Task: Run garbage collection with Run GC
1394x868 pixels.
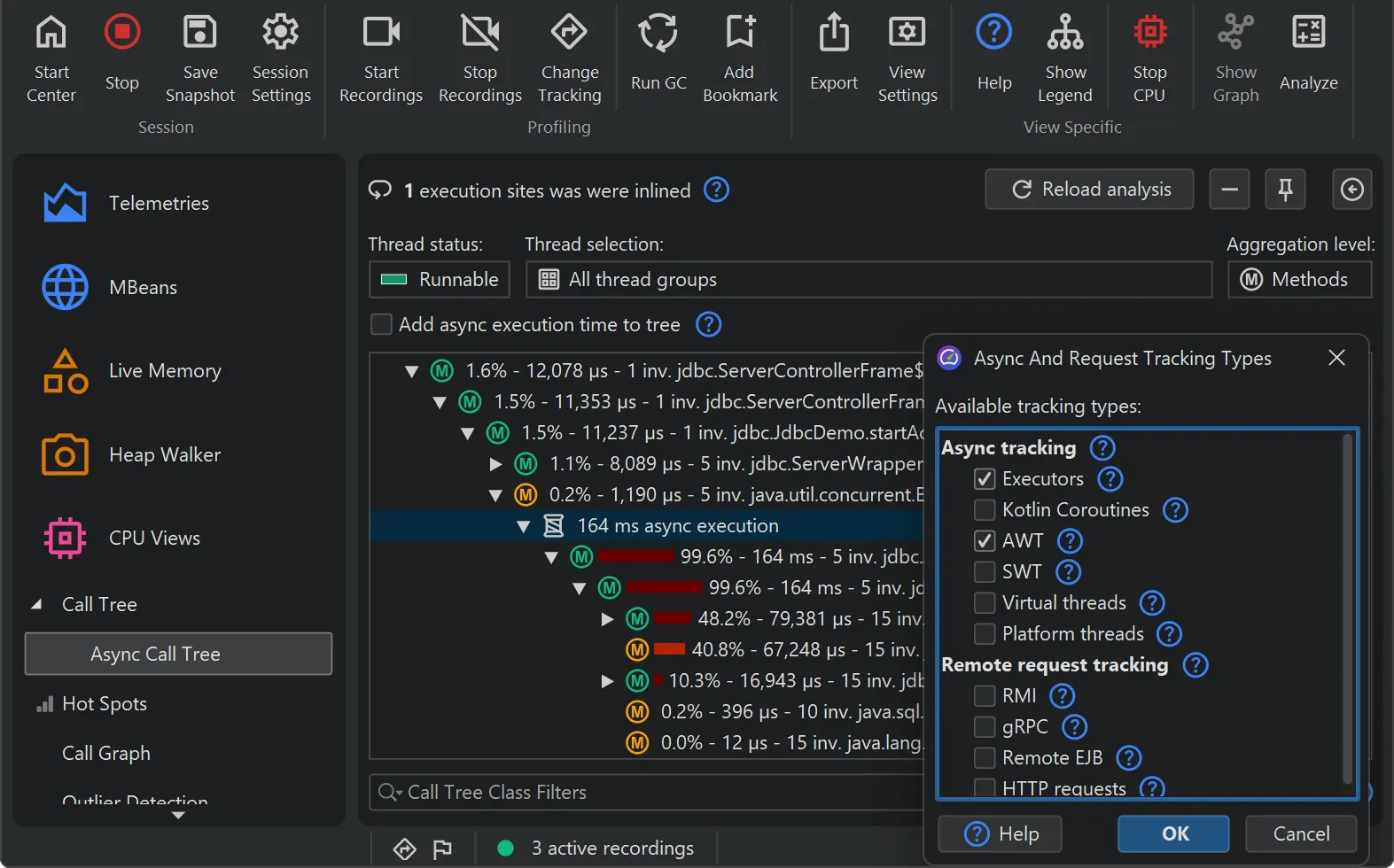Action: (658, 55)
